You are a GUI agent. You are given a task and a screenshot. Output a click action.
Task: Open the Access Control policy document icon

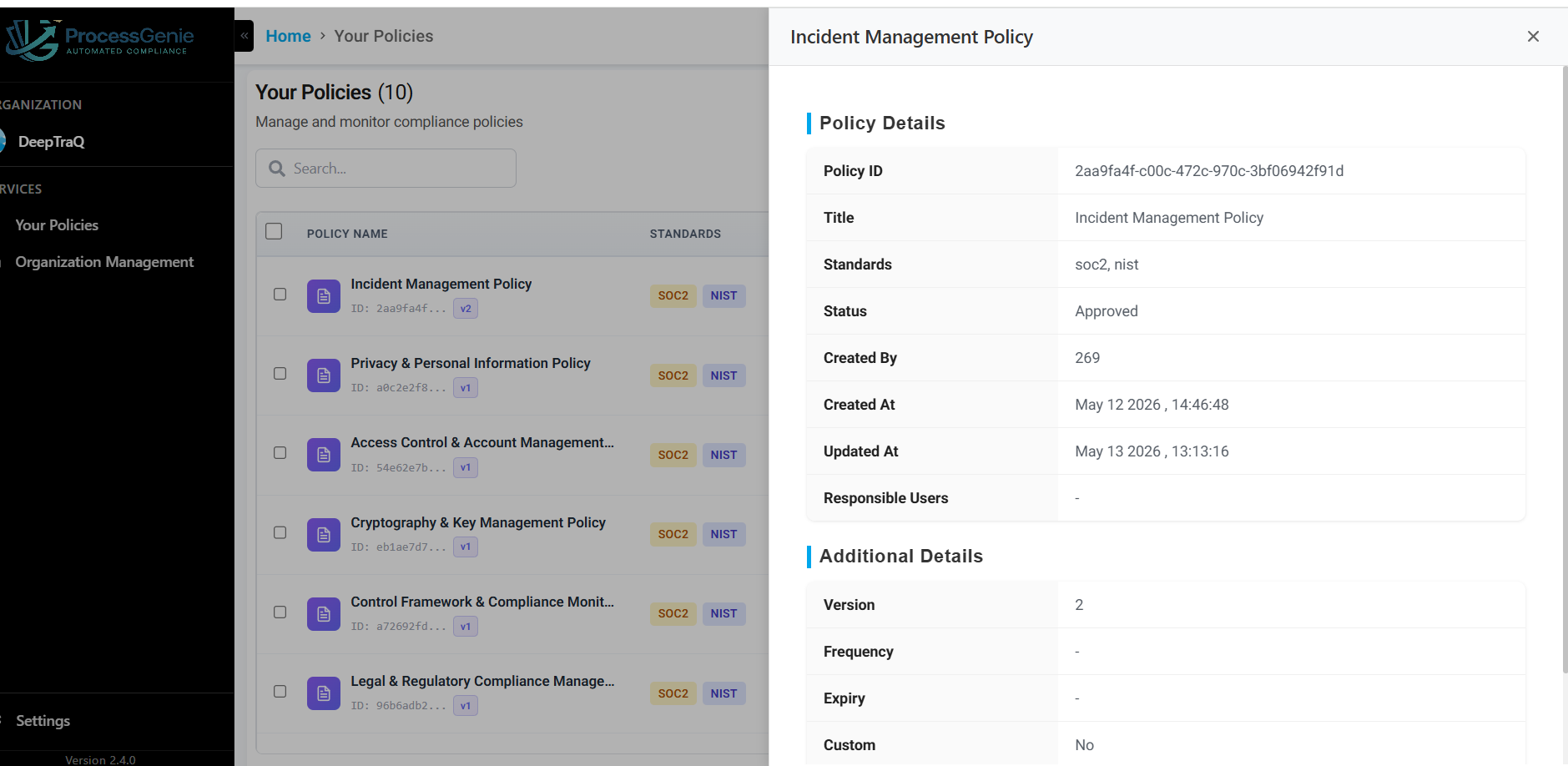[324, 455]
